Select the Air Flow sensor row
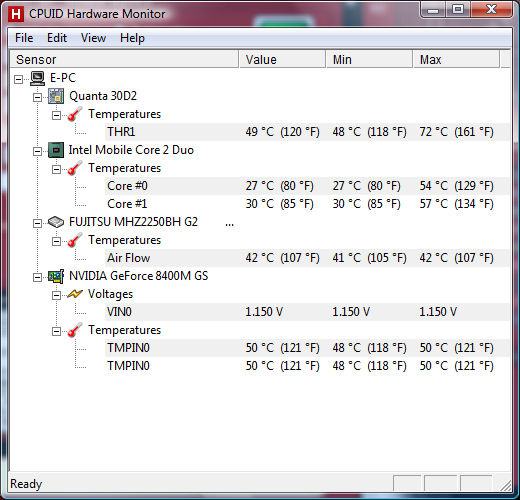Viewport: 520px width, 500px height. 307,258
